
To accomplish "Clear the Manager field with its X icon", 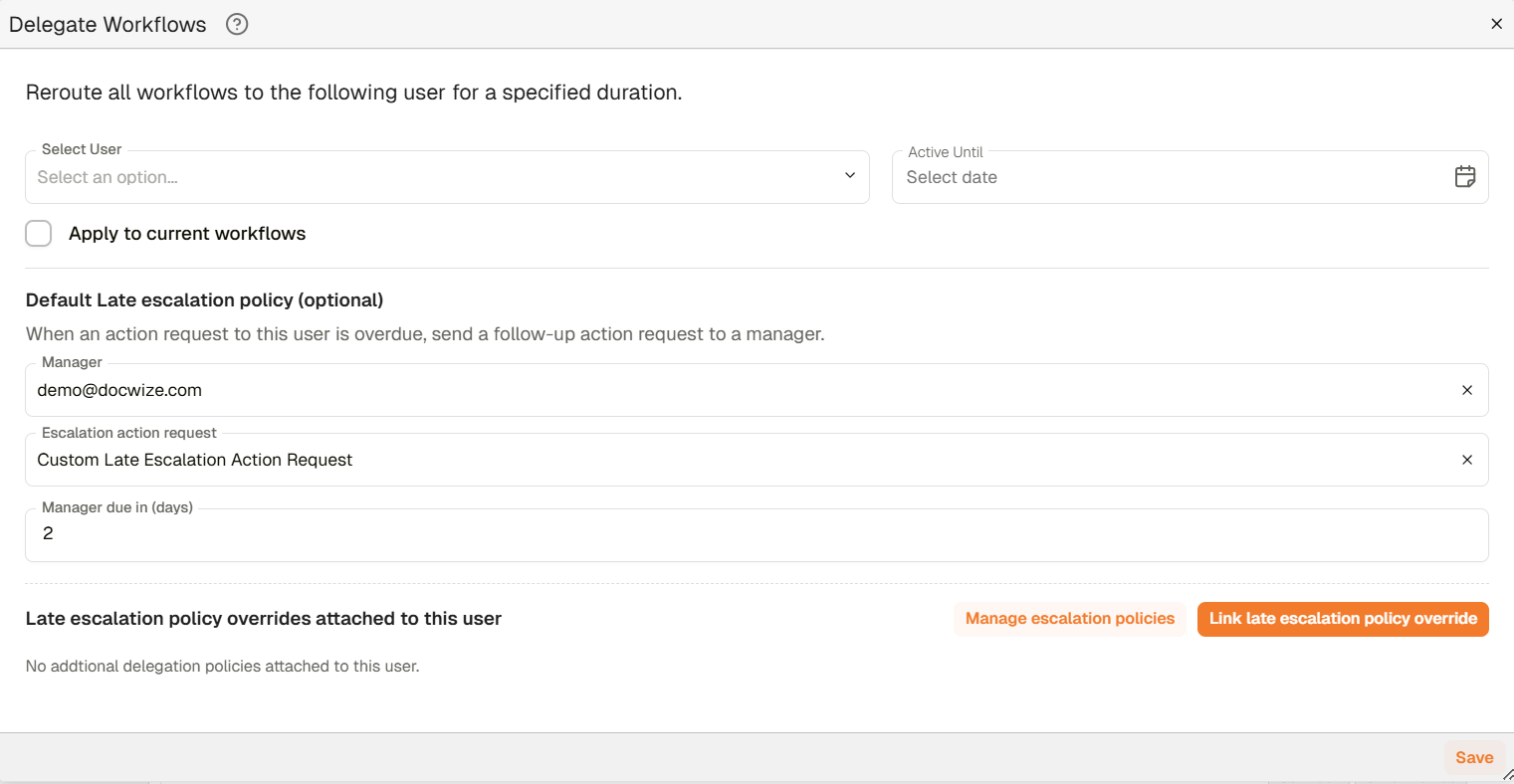I will click(1466, 390).
